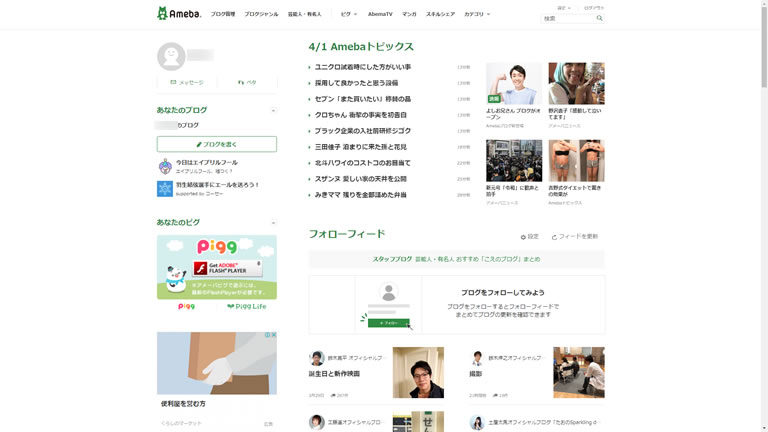The height and width of the screenshot is (432, 768).
Task: Open スキルシェア in the navigation
Action: coord(440,14)
